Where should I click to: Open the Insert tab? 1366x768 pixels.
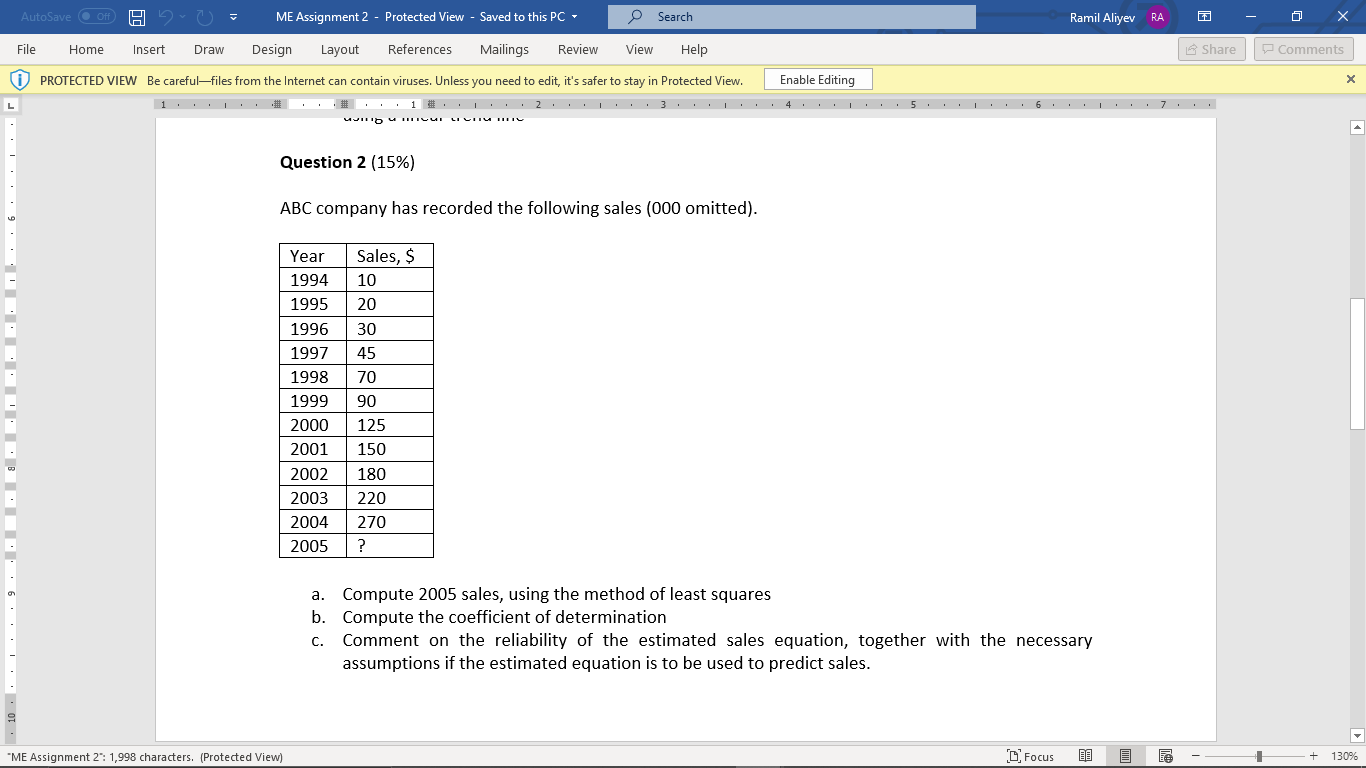tap(149, 49)
